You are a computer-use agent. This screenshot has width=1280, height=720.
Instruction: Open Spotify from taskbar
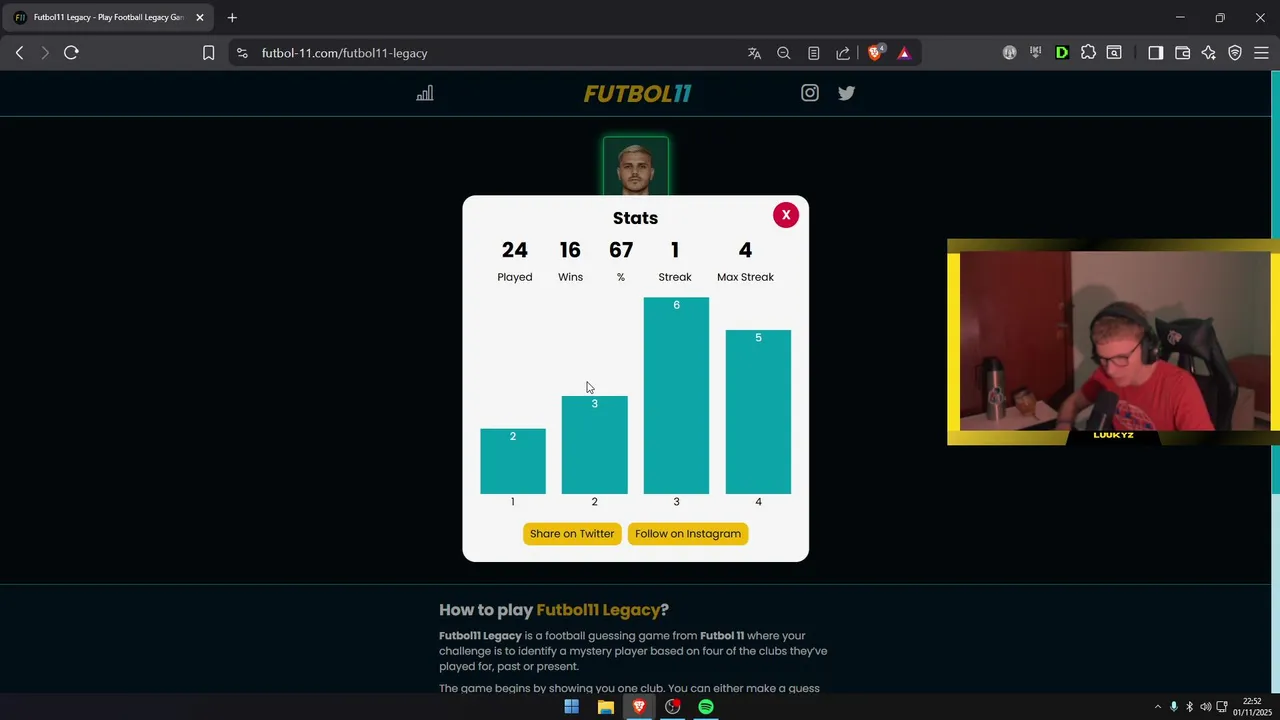706,707
